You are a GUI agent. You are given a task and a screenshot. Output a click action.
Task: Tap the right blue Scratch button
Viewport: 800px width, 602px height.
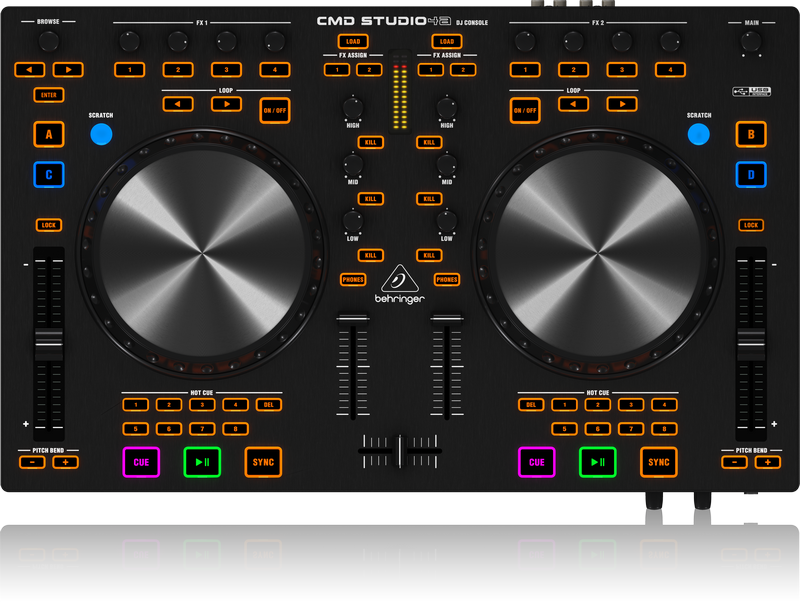699,135
